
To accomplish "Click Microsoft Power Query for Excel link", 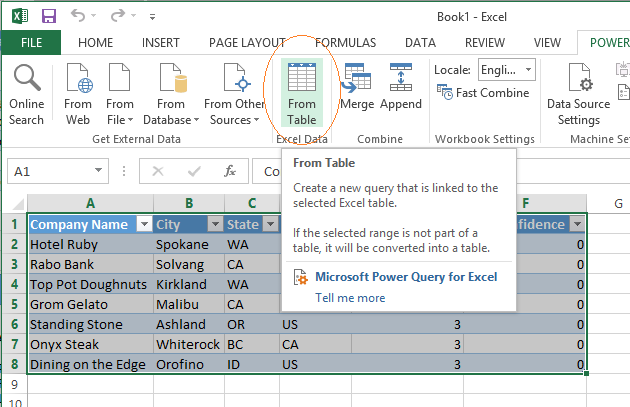I will coord(406,277).
